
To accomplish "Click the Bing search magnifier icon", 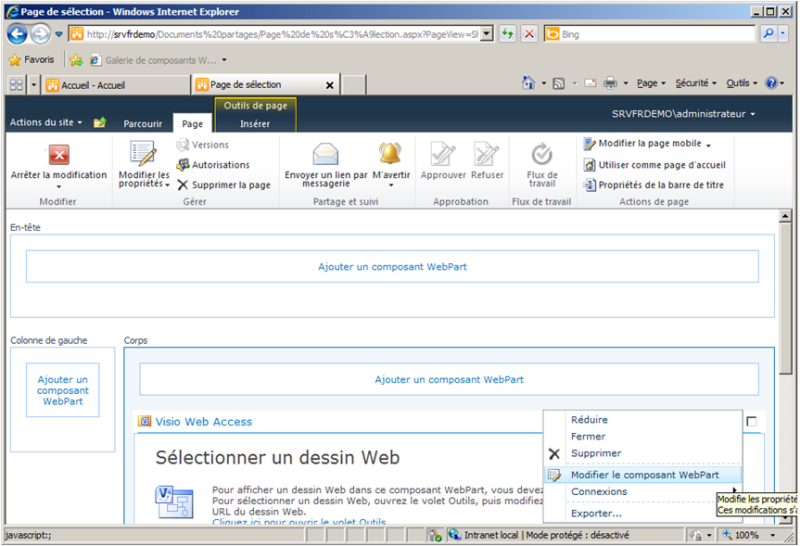I will (x=768, y=34).
